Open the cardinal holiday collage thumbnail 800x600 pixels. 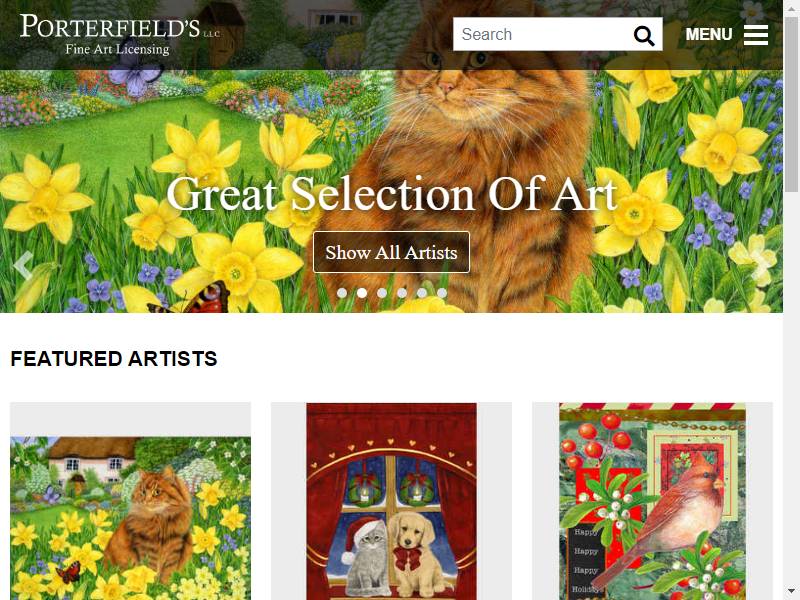[652, 502]
